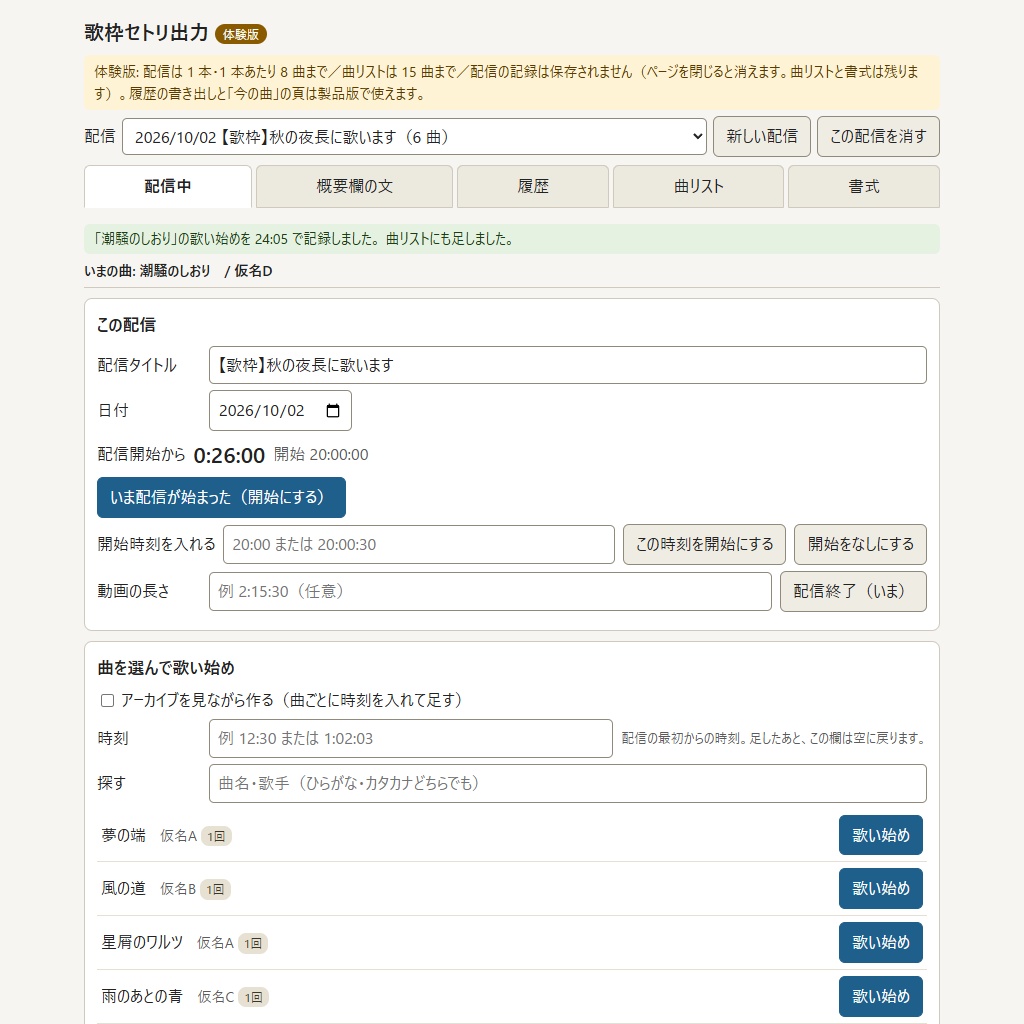Click いま配信が始まった（開始にする） button
Screen dimensions: 1024x1024
click(x=221, y=498)
